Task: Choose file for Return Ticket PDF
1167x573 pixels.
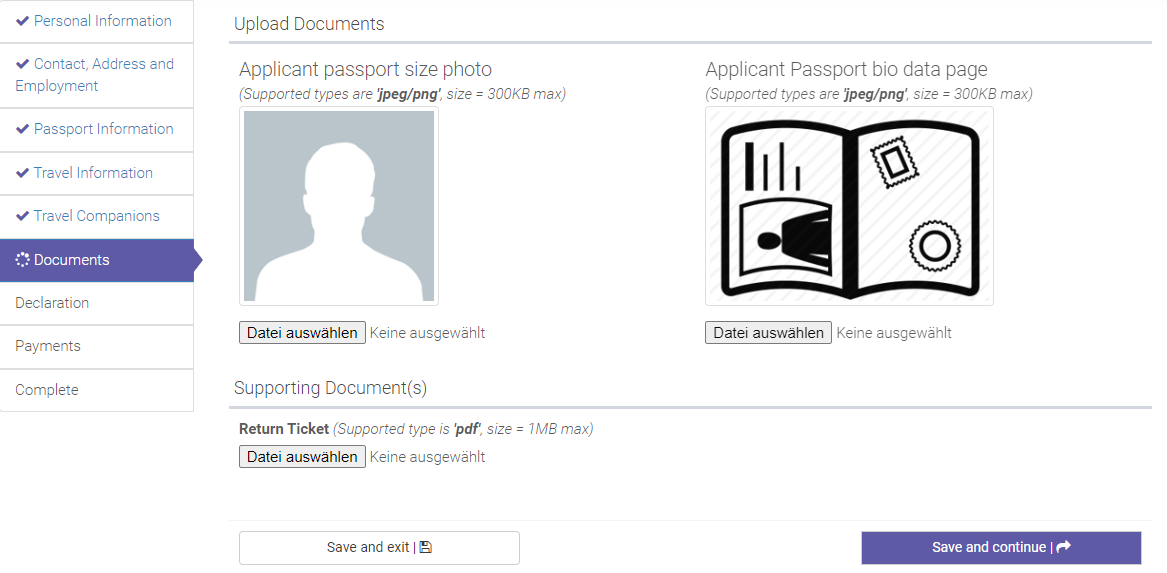Action: pyautogui.click(x=302, y=457)
